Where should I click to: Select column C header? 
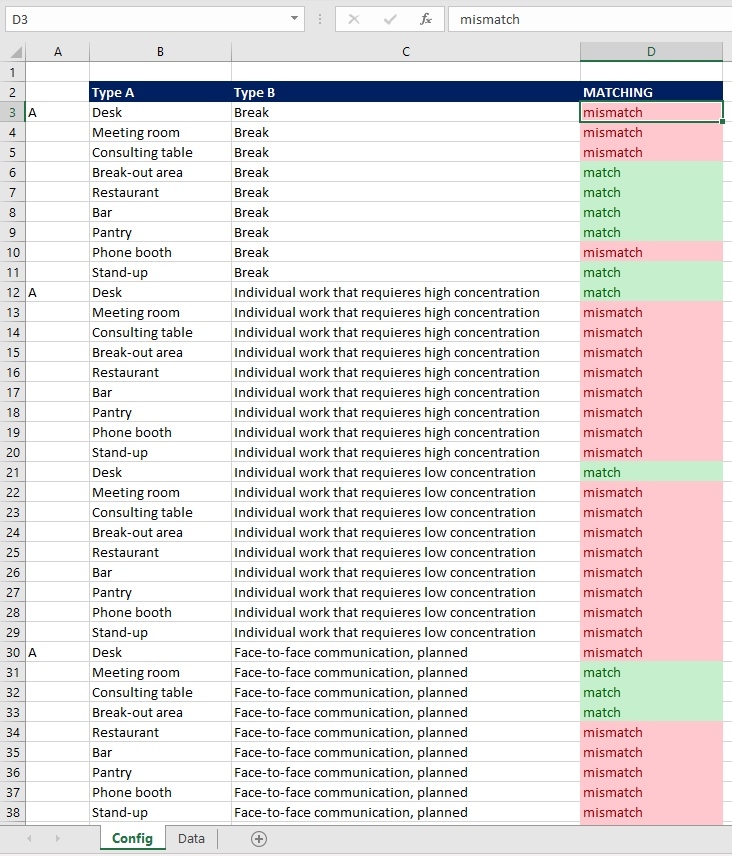[406, 52]
